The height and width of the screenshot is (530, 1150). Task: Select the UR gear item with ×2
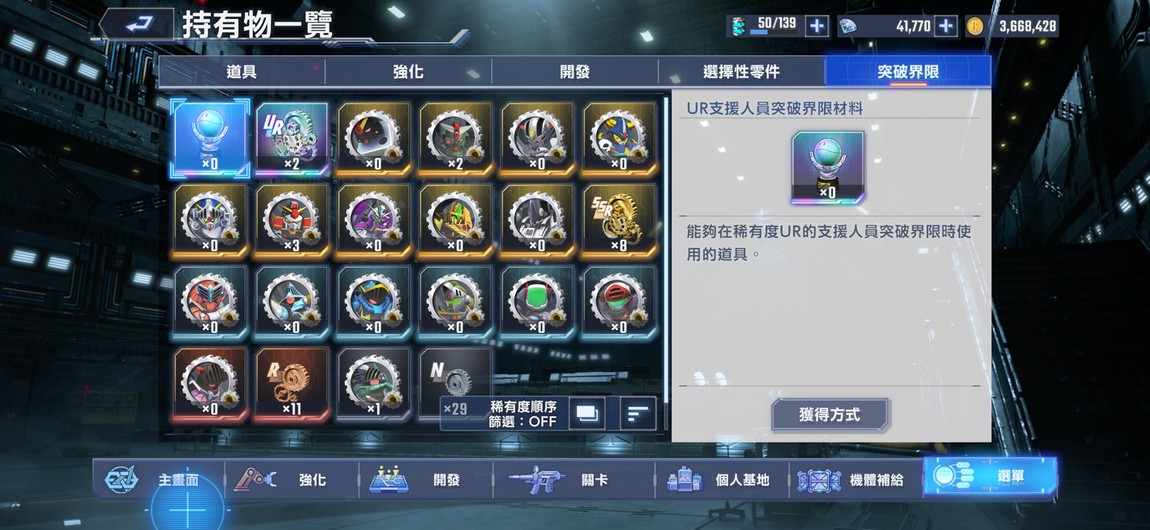[292, 139]
